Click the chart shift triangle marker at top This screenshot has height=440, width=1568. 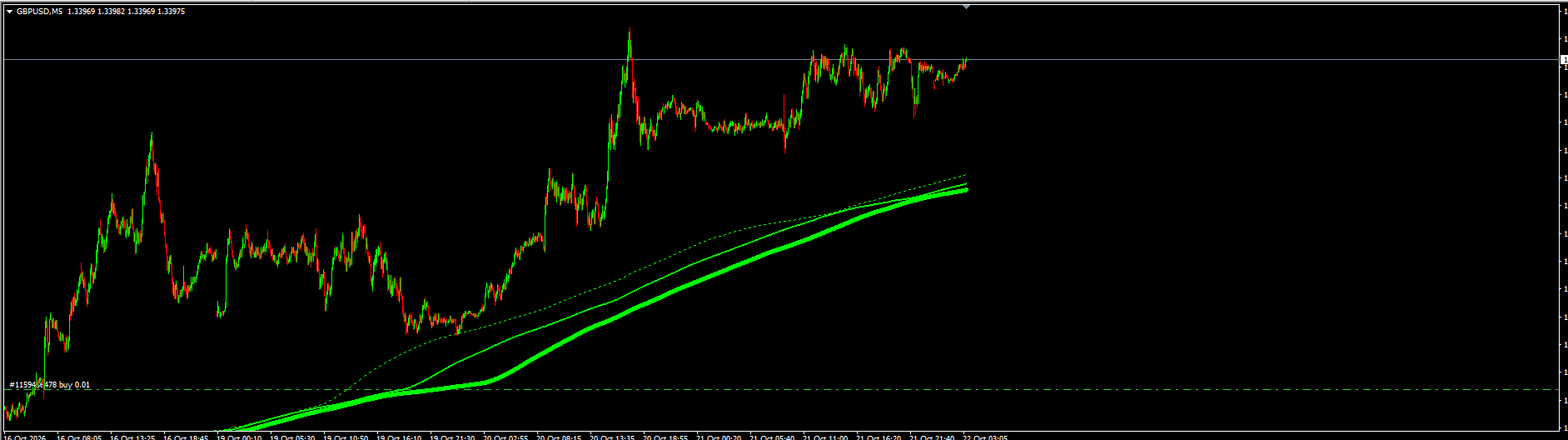(x=966, y=7)
